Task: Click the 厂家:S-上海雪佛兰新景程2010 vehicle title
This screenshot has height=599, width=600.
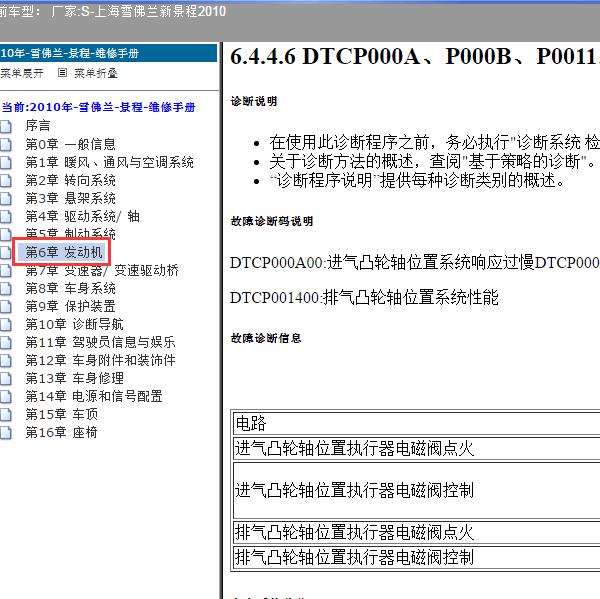Action: point(138,11)
